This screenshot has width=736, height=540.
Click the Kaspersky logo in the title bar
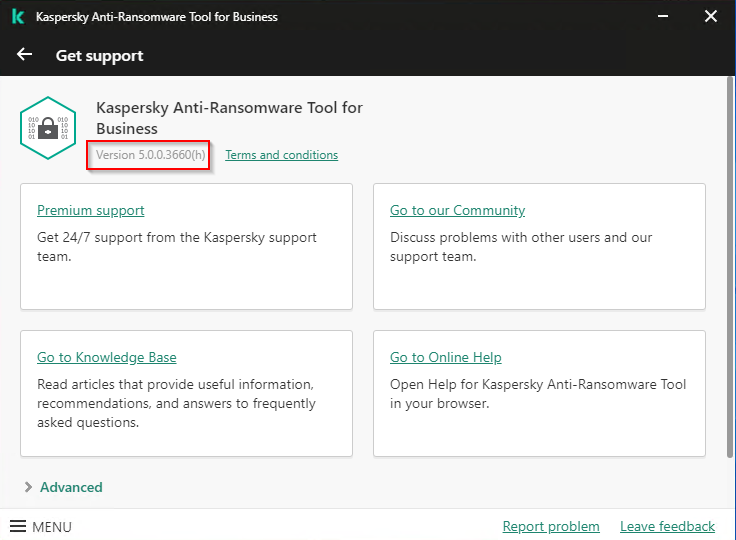[x=18, y=16]
